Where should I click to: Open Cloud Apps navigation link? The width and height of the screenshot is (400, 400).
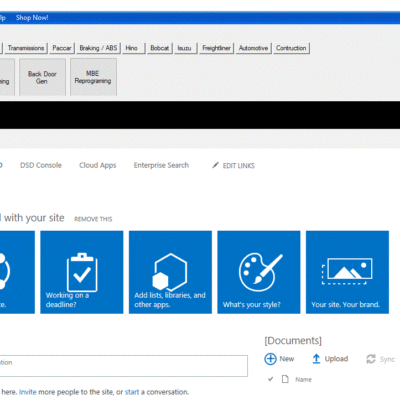tap(98, 165)
